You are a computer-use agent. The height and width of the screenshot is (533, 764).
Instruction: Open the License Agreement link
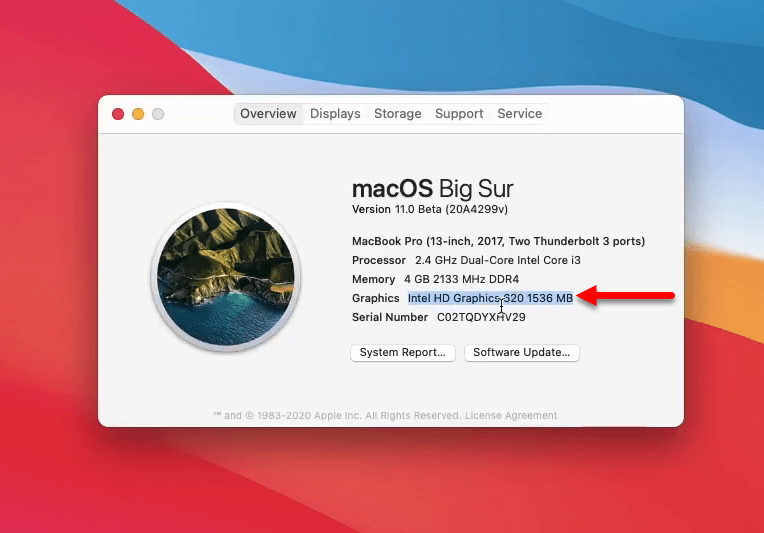tap(511, 416)
